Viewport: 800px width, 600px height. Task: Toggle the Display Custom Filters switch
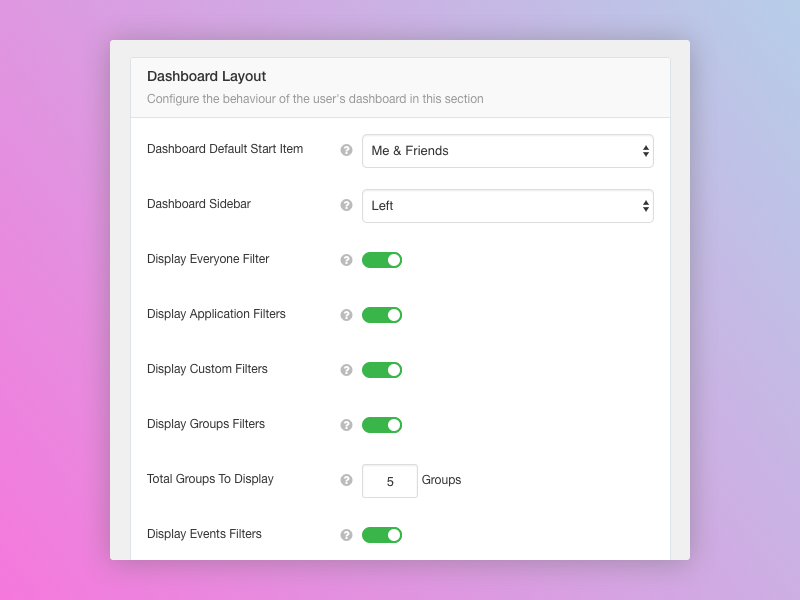click(x=382, y=370)
